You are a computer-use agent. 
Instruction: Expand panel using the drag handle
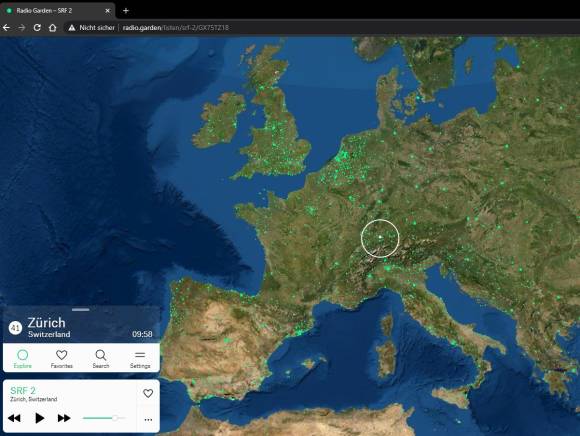[x=81, y=310]
